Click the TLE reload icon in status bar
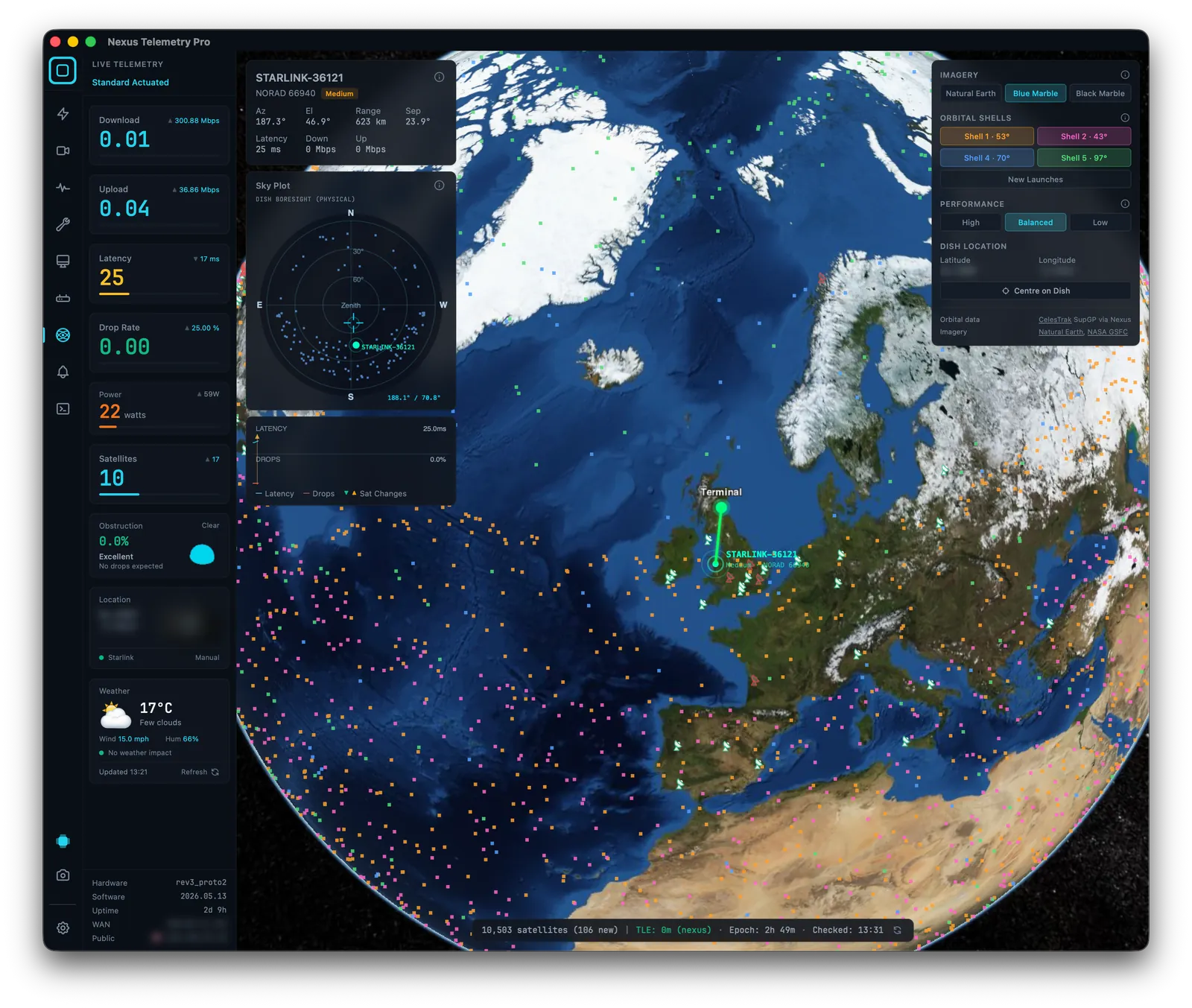This screenshot has height=1008, width=1192. (898, 930)
